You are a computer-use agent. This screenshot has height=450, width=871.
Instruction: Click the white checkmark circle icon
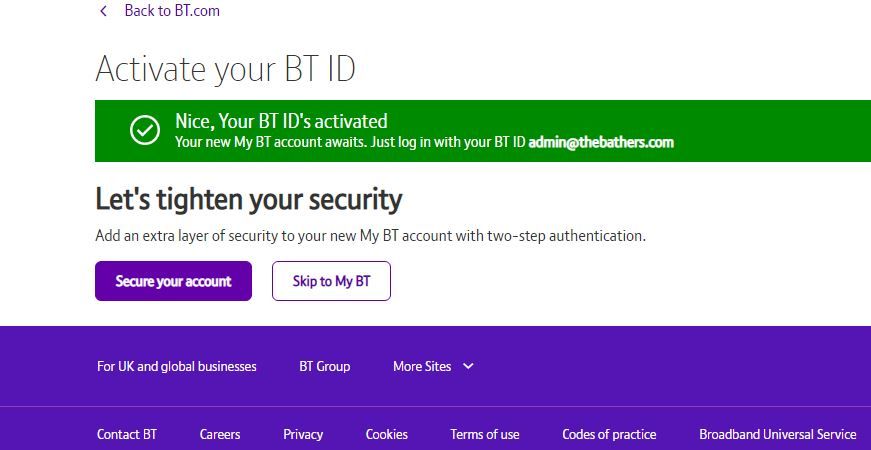pos(145,130)
